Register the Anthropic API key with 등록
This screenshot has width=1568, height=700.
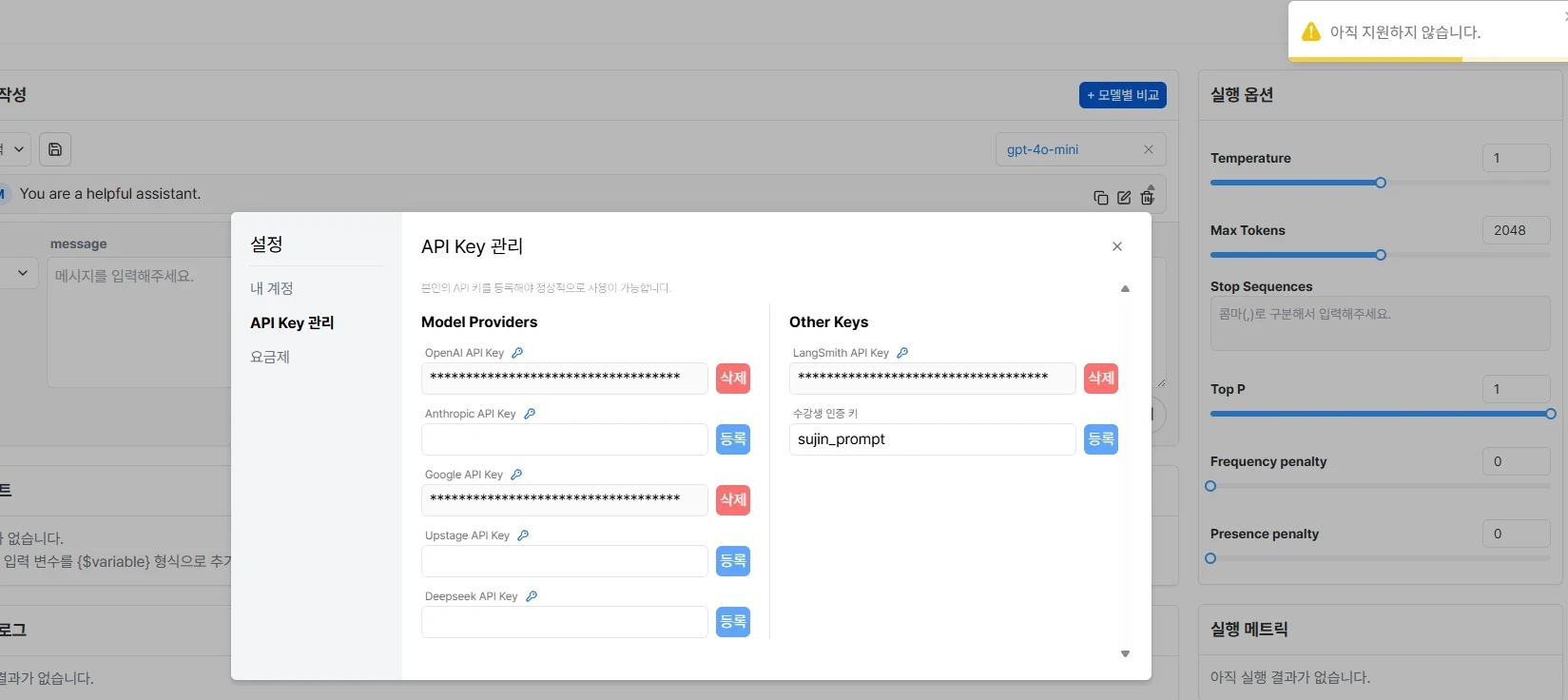[732, 439]
